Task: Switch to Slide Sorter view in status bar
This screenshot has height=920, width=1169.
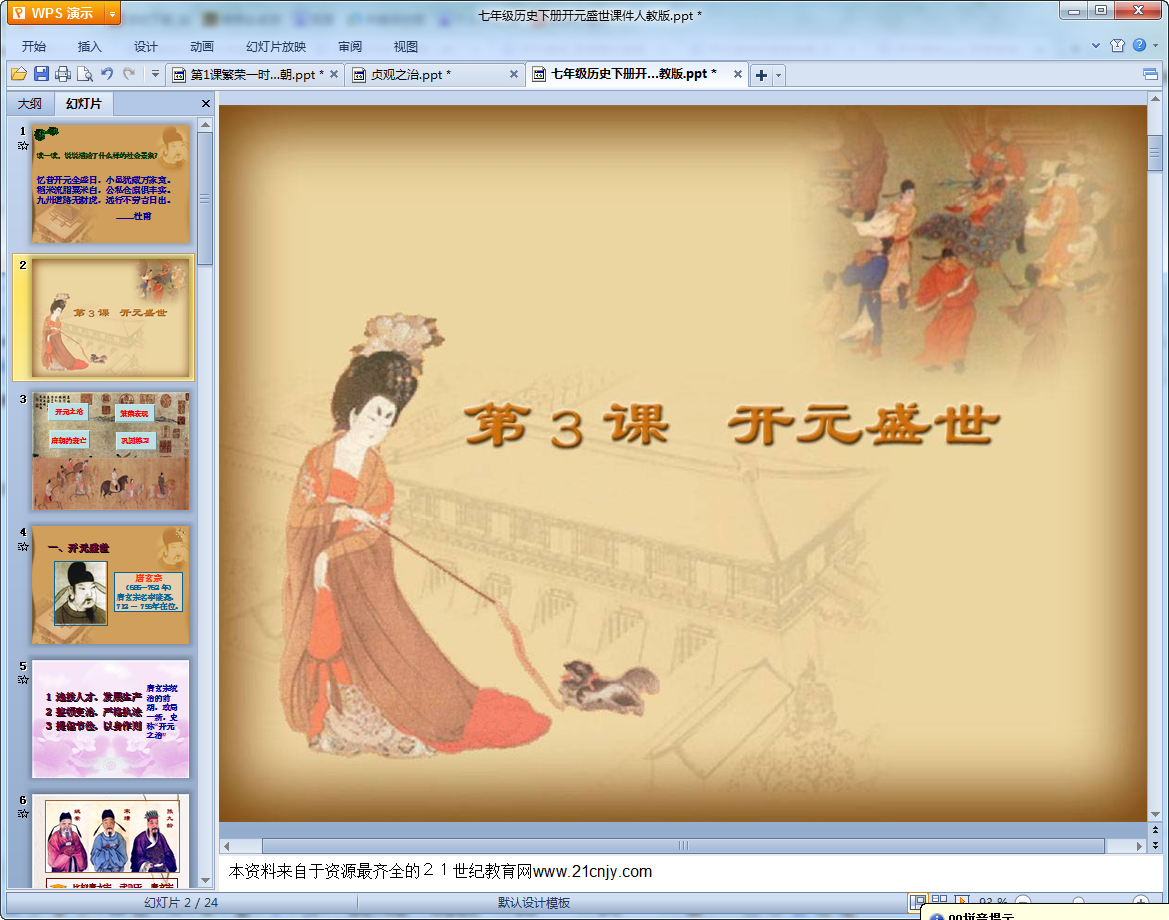Action: [939, 900]
